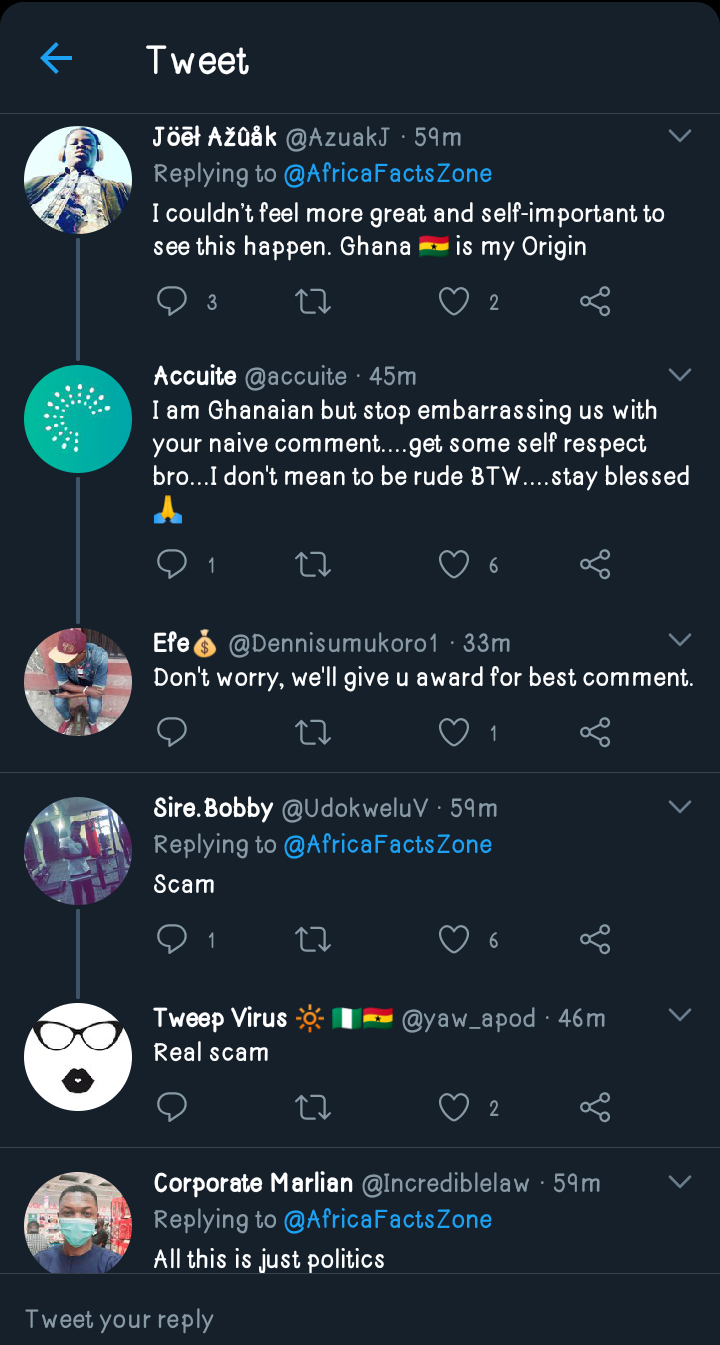Share Jöël Ažûåk's Ghana tweet
720x1345 pixels.
coord(595,301)
